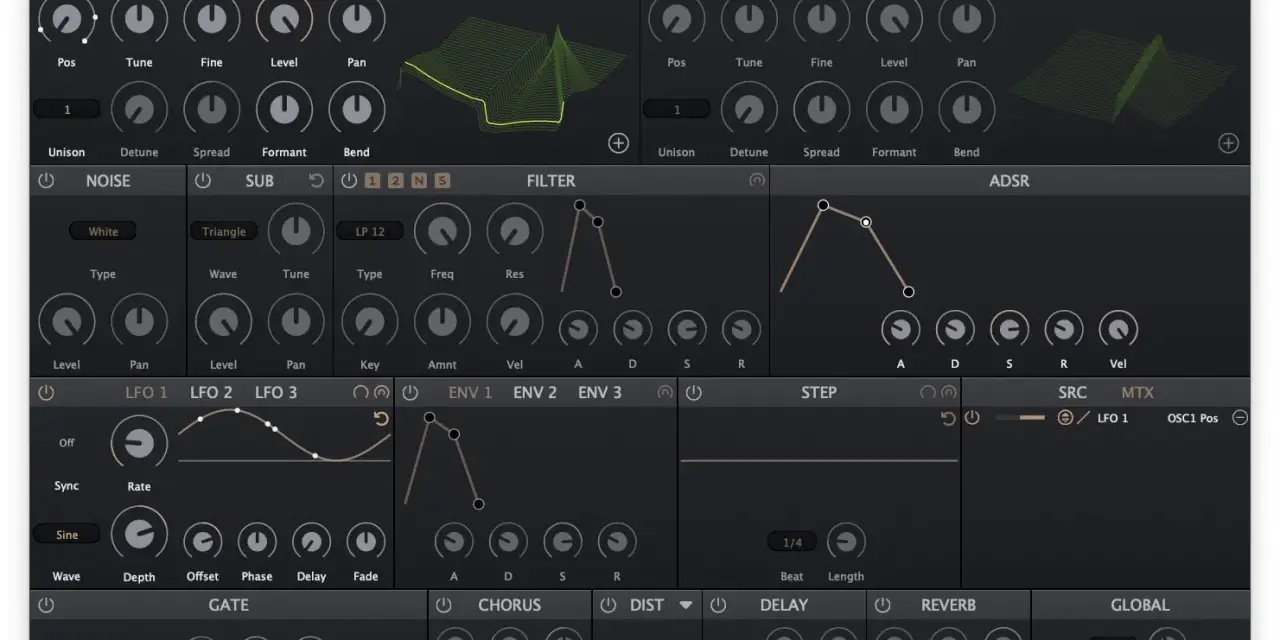
Task: Toggle REVERB effect power
Action: [x=882, y=605]
